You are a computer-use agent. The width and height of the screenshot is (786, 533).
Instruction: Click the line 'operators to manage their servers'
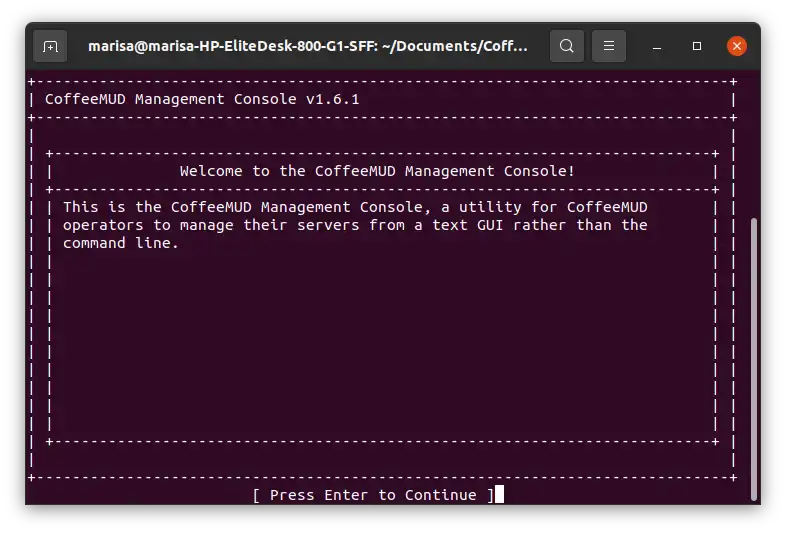[x=355, y=225]
